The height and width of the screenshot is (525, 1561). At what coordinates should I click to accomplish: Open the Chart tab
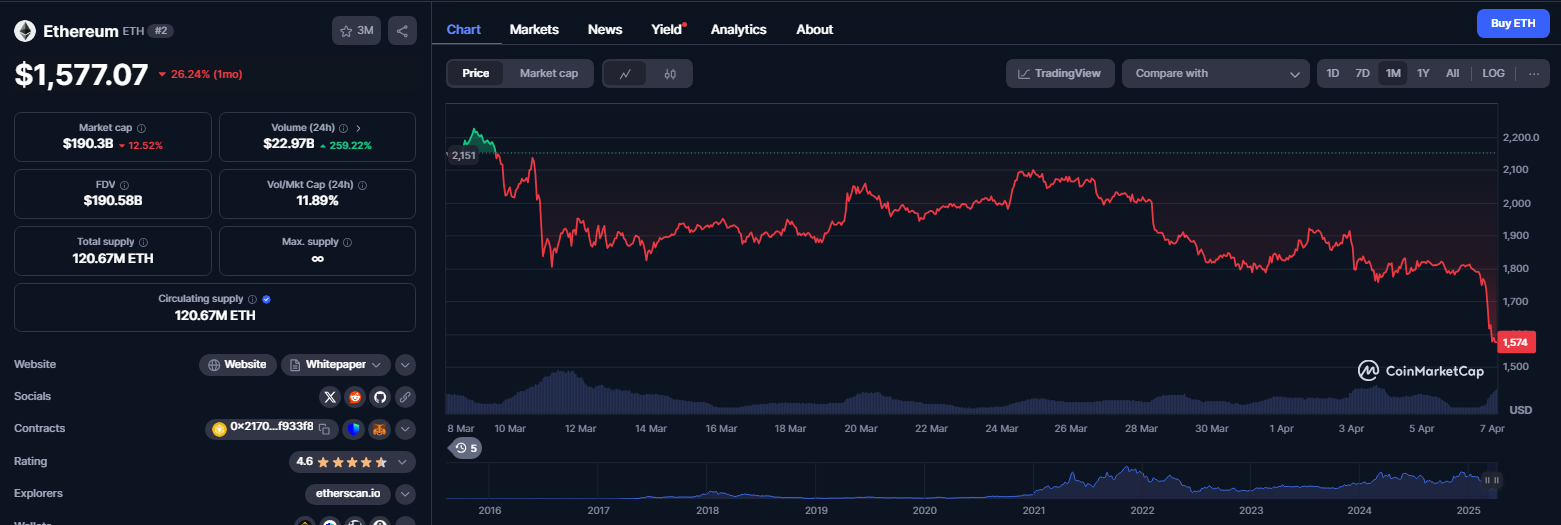(464, 29)
